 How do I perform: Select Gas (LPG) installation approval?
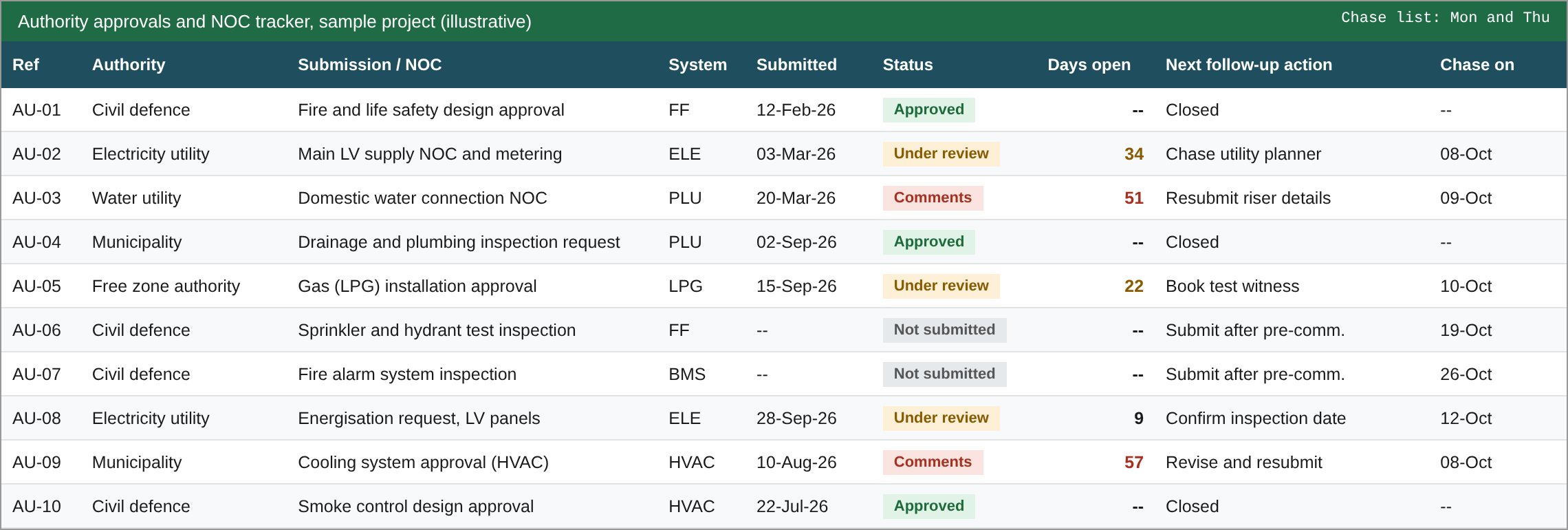click(417, 286)
